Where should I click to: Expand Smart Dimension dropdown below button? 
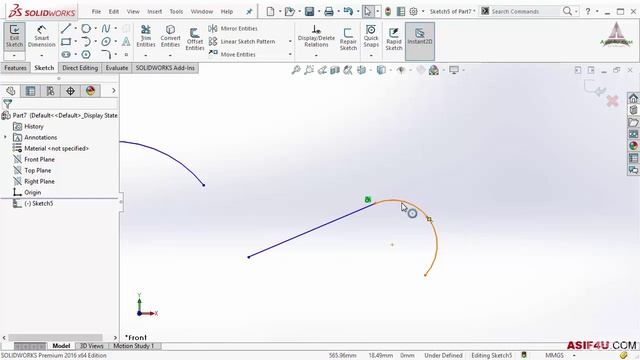[x=42, y=56]
